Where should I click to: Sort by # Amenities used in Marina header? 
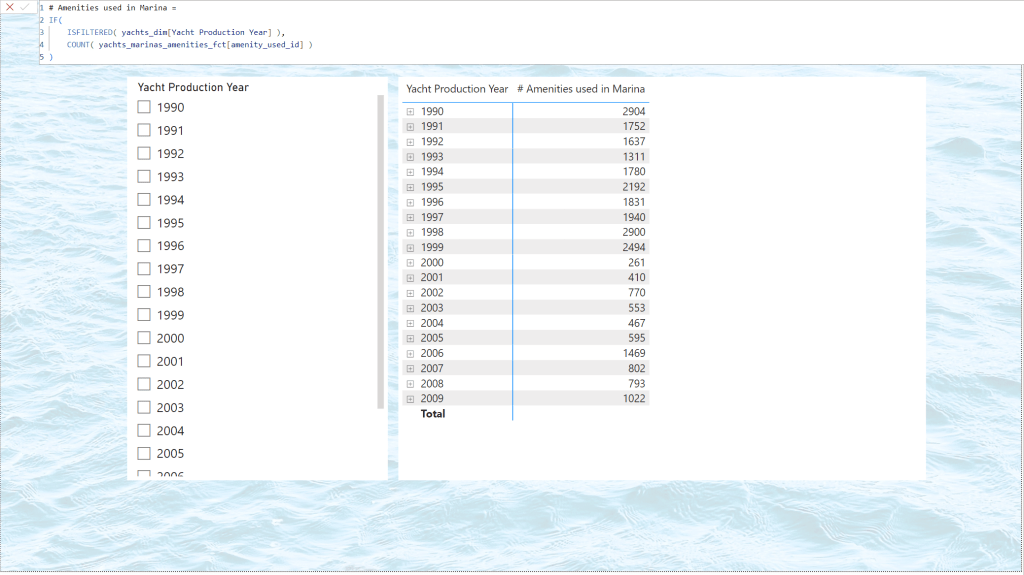pos(581,89)
